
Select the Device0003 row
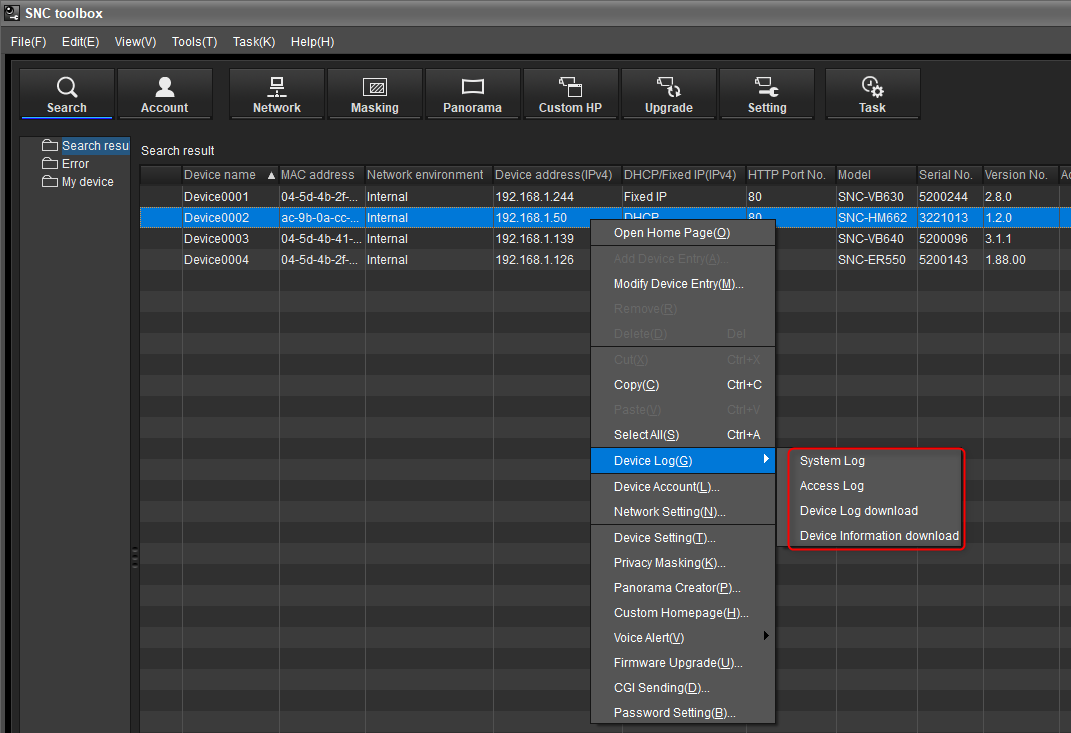216,239
